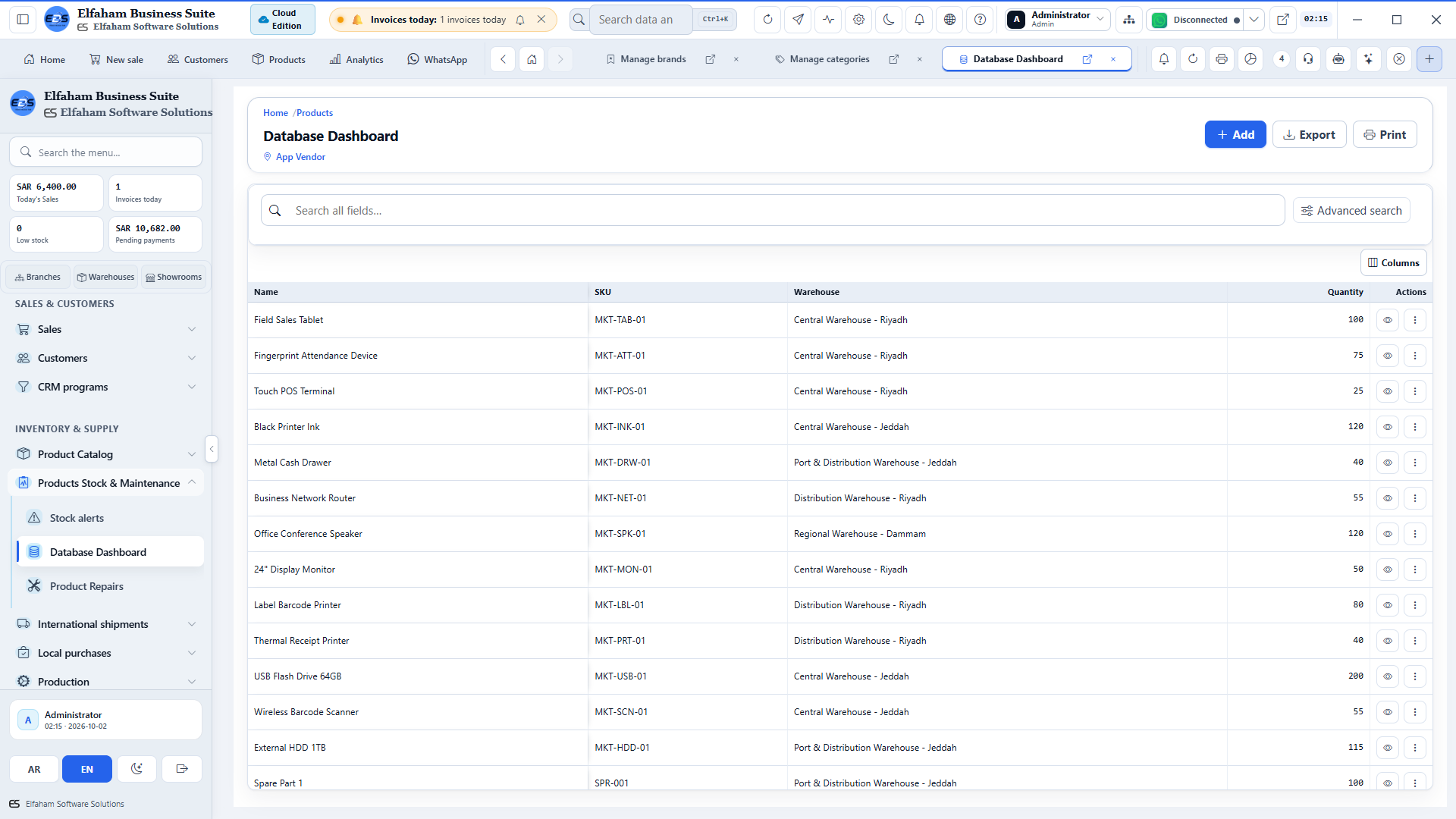This screenshot has width=1456, height=819.
Task: Select the EN language button
Action: pyautogui.click(x=87, y=769)
